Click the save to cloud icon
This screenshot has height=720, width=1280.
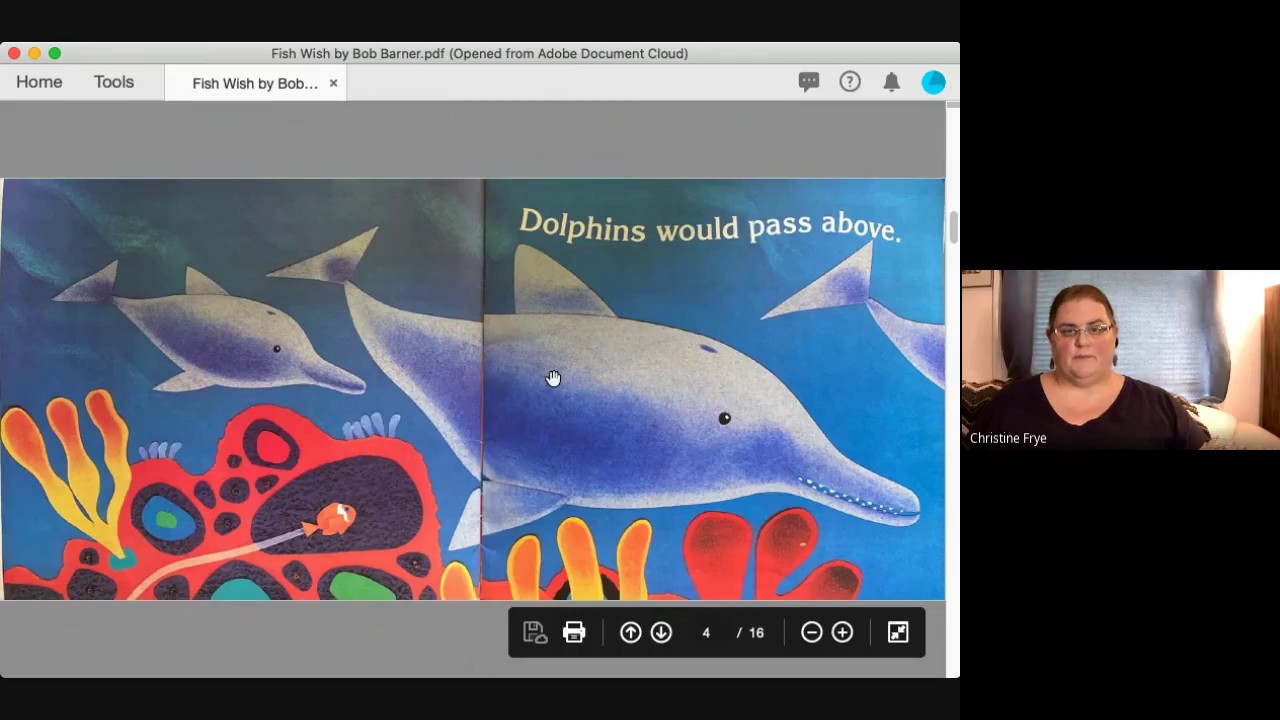coord(534,632)
